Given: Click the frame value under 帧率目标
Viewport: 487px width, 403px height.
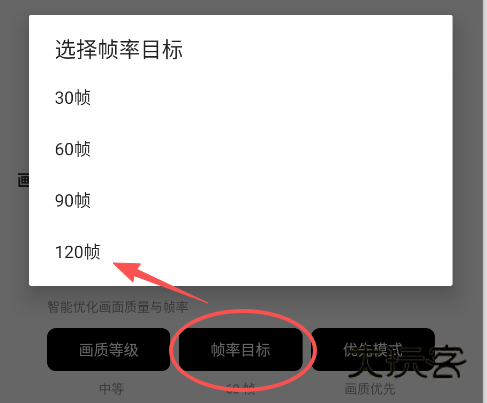Looking at the screenshot, I should tap(240, 389).
